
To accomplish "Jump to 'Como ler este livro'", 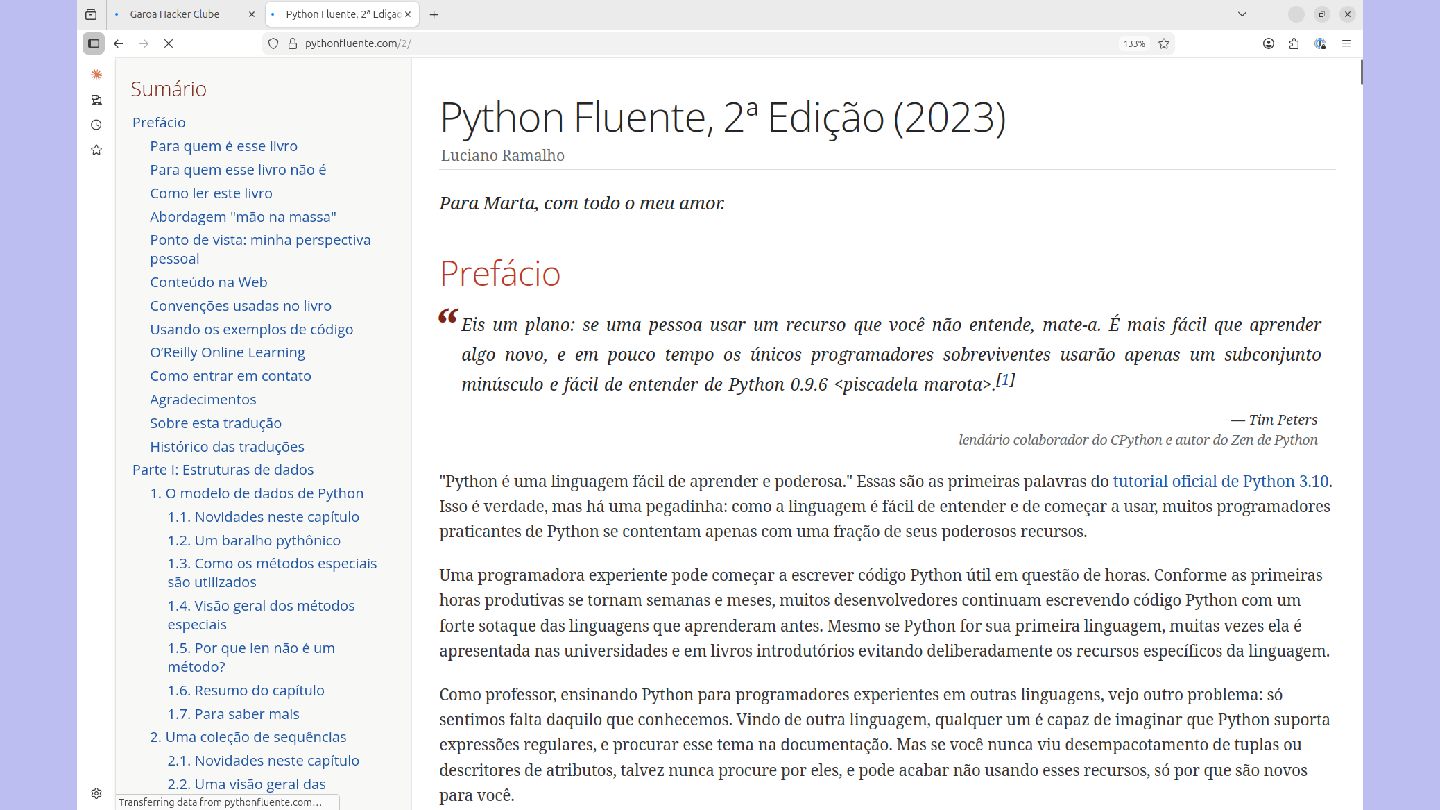I will [211, 193].
